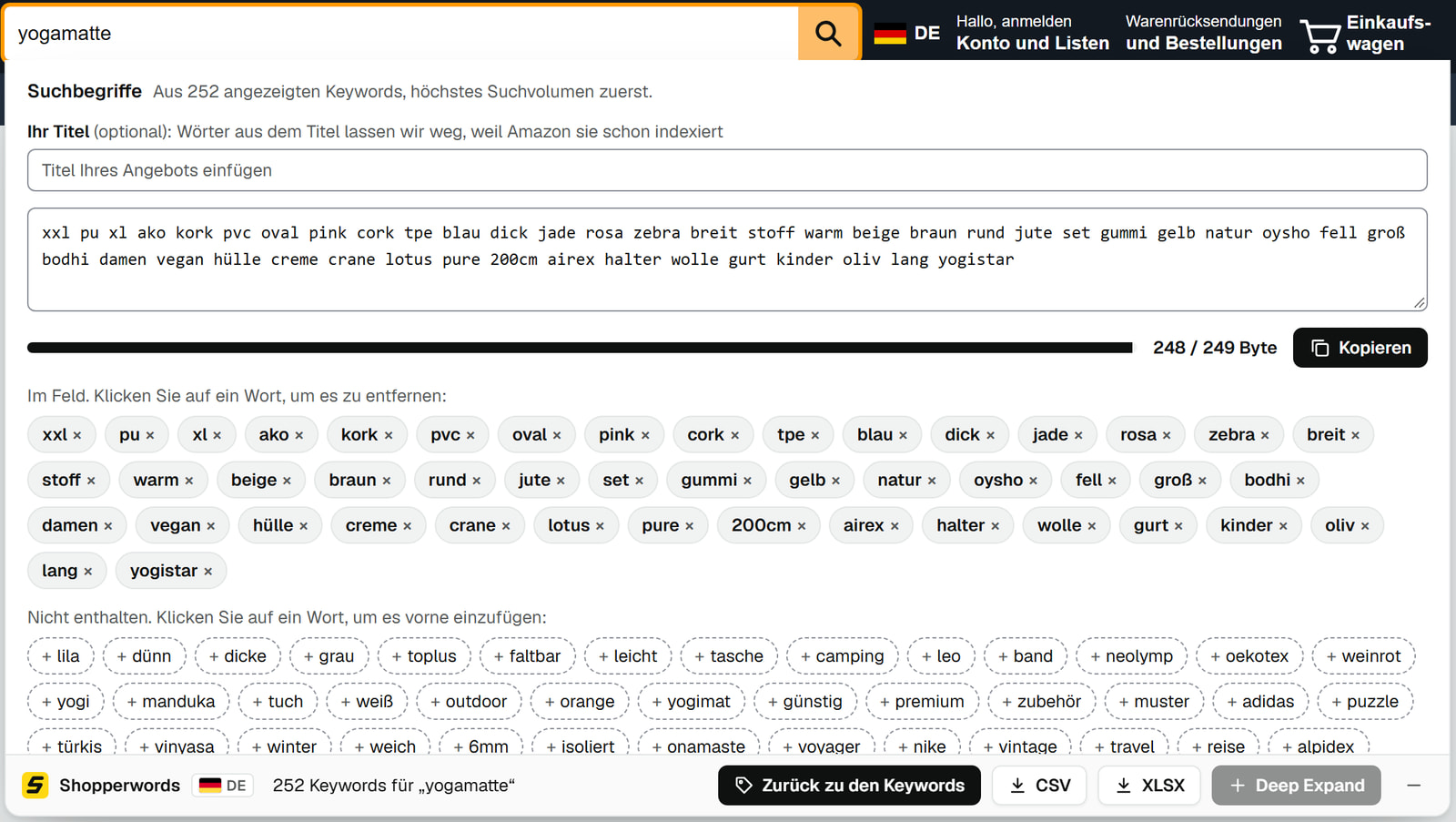The image size is (1456, 822).
Task: Click Zurück zu den Keywords button
Action: 849,785
